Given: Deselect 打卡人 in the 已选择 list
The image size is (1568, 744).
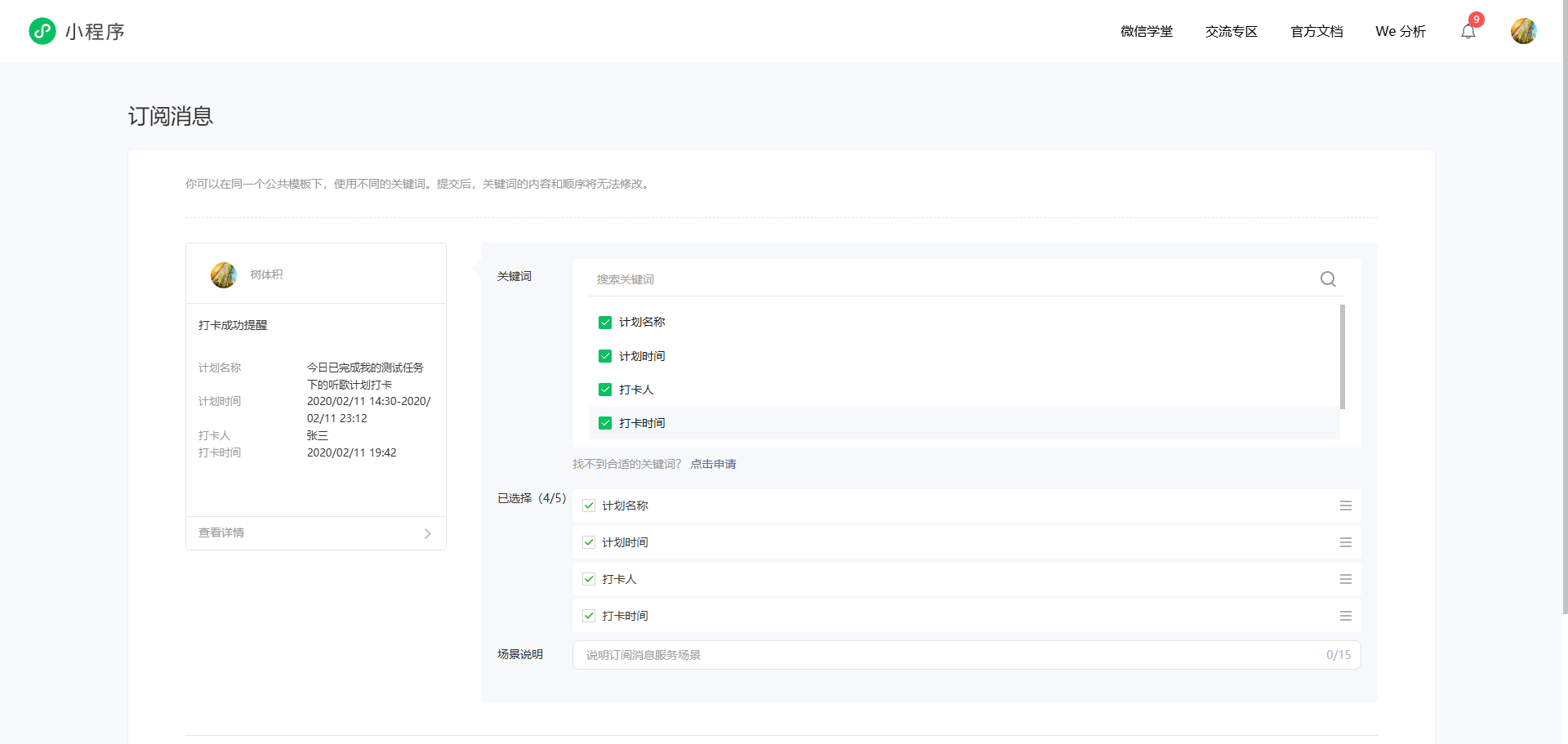Looking at the screenshot, I should point(589,579).
